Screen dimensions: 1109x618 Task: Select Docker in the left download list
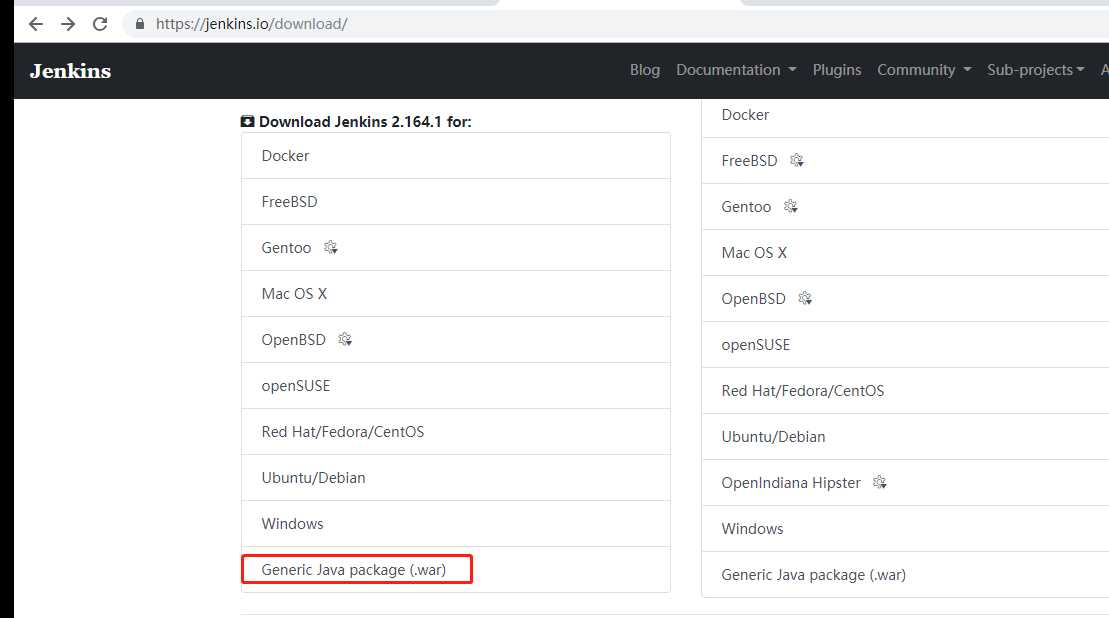pos(455,156)
